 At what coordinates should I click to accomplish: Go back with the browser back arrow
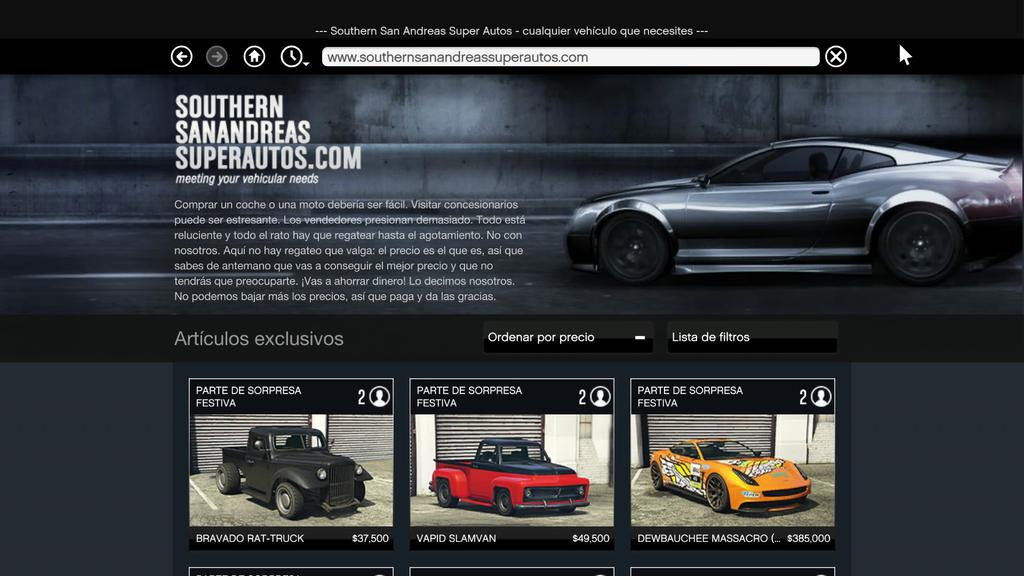[x=182, y=57]
